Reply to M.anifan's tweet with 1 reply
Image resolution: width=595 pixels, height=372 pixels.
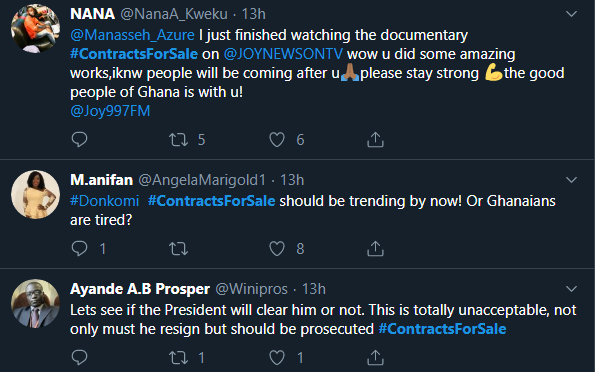pyautogui.click(x=79, y=249)
